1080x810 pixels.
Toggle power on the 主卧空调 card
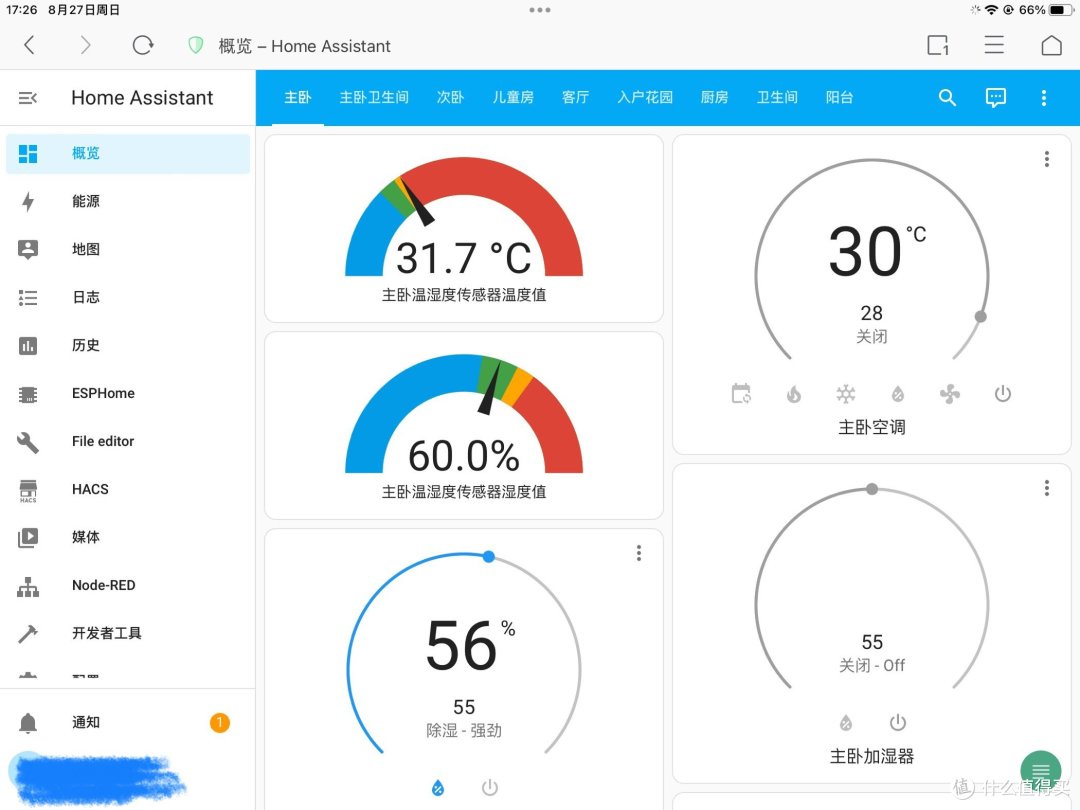1003,393
